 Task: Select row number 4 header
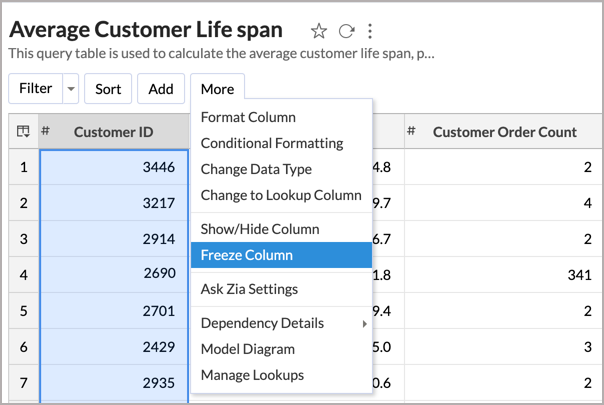click(23, 275)
